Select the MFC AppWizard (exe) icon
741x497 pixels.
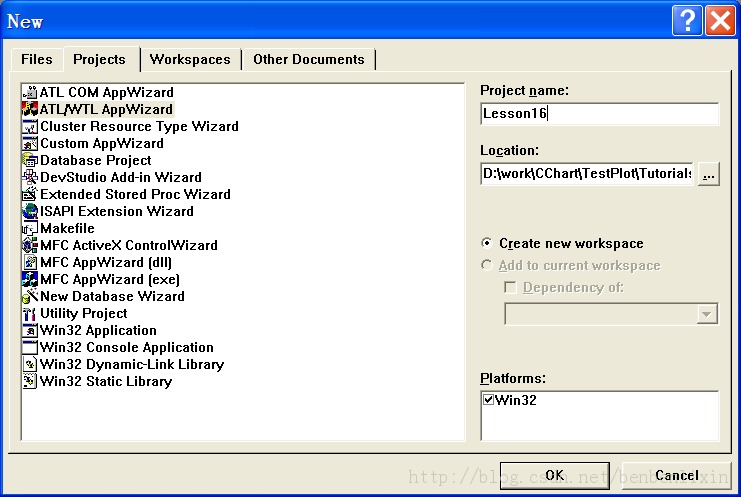pyautogui.click(x=30, y=279)
